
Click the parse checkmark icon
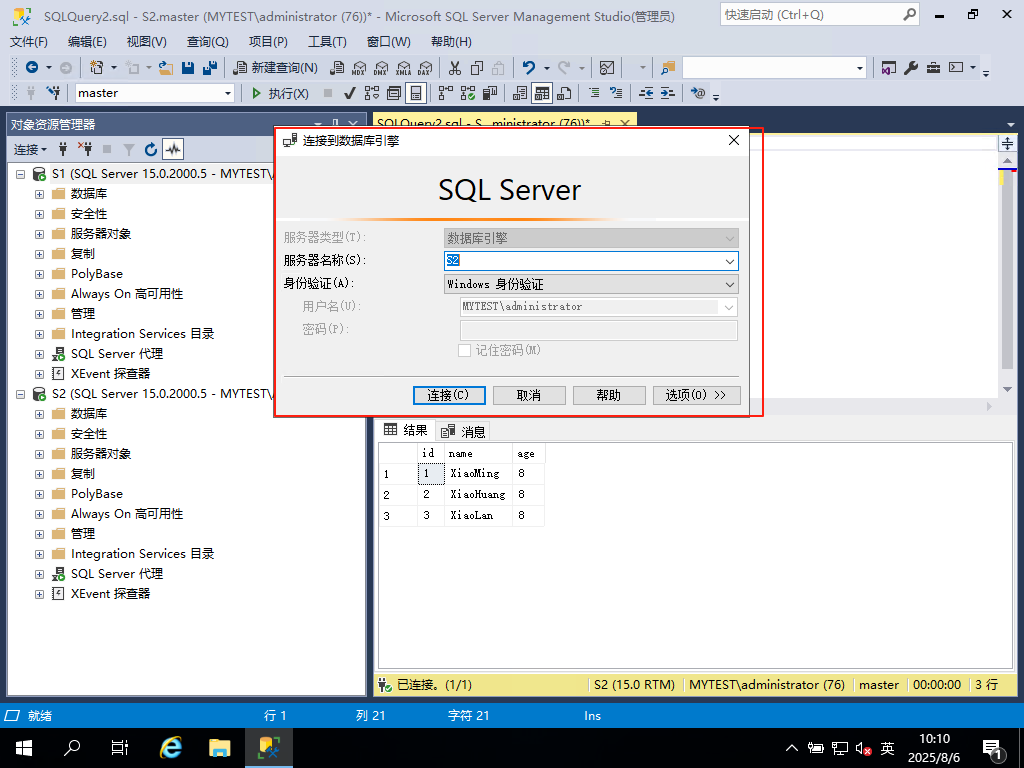(349, 93)
